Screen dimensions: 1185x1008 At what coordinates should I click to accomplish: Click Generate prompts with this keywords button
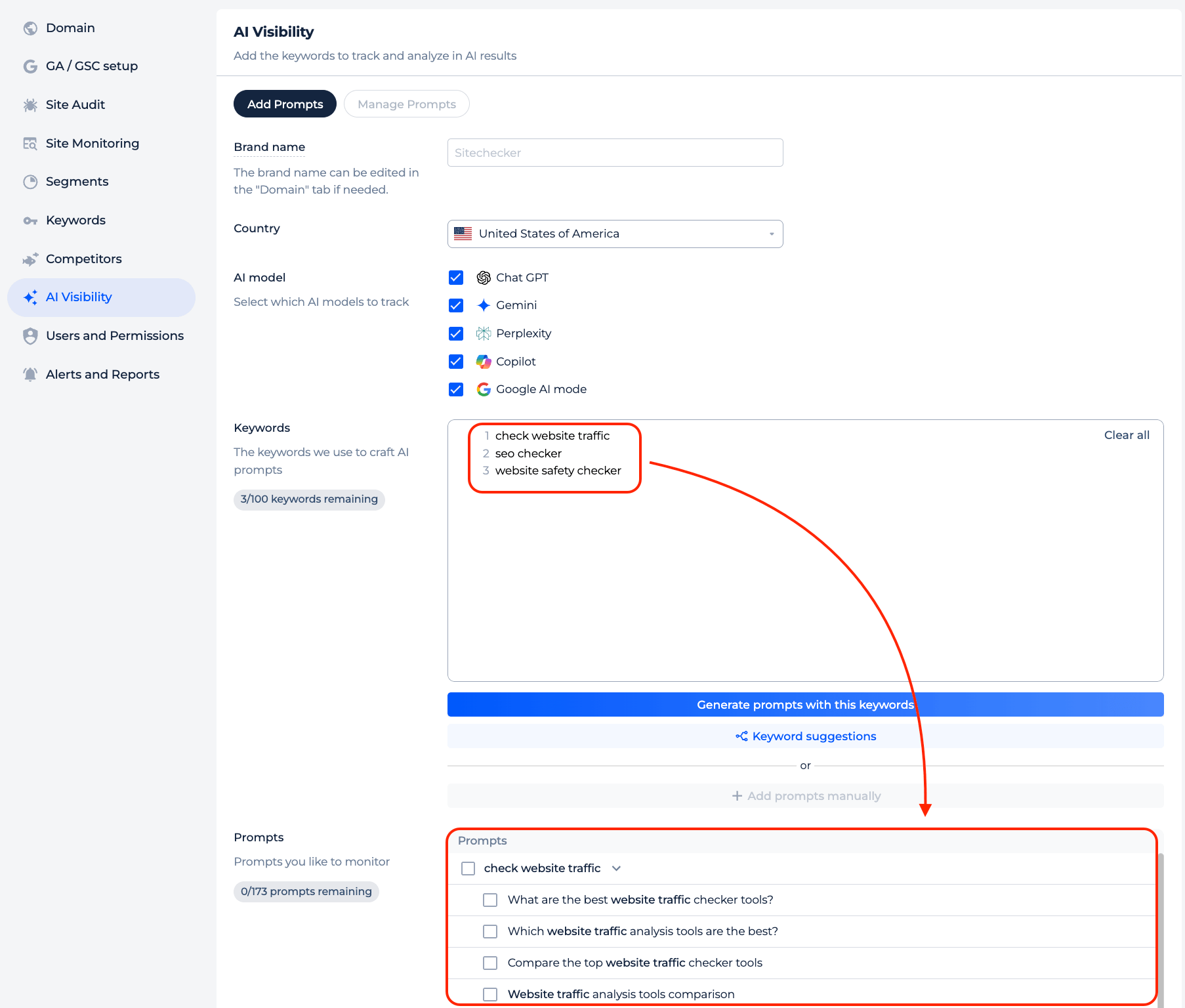tap(805, 704)
